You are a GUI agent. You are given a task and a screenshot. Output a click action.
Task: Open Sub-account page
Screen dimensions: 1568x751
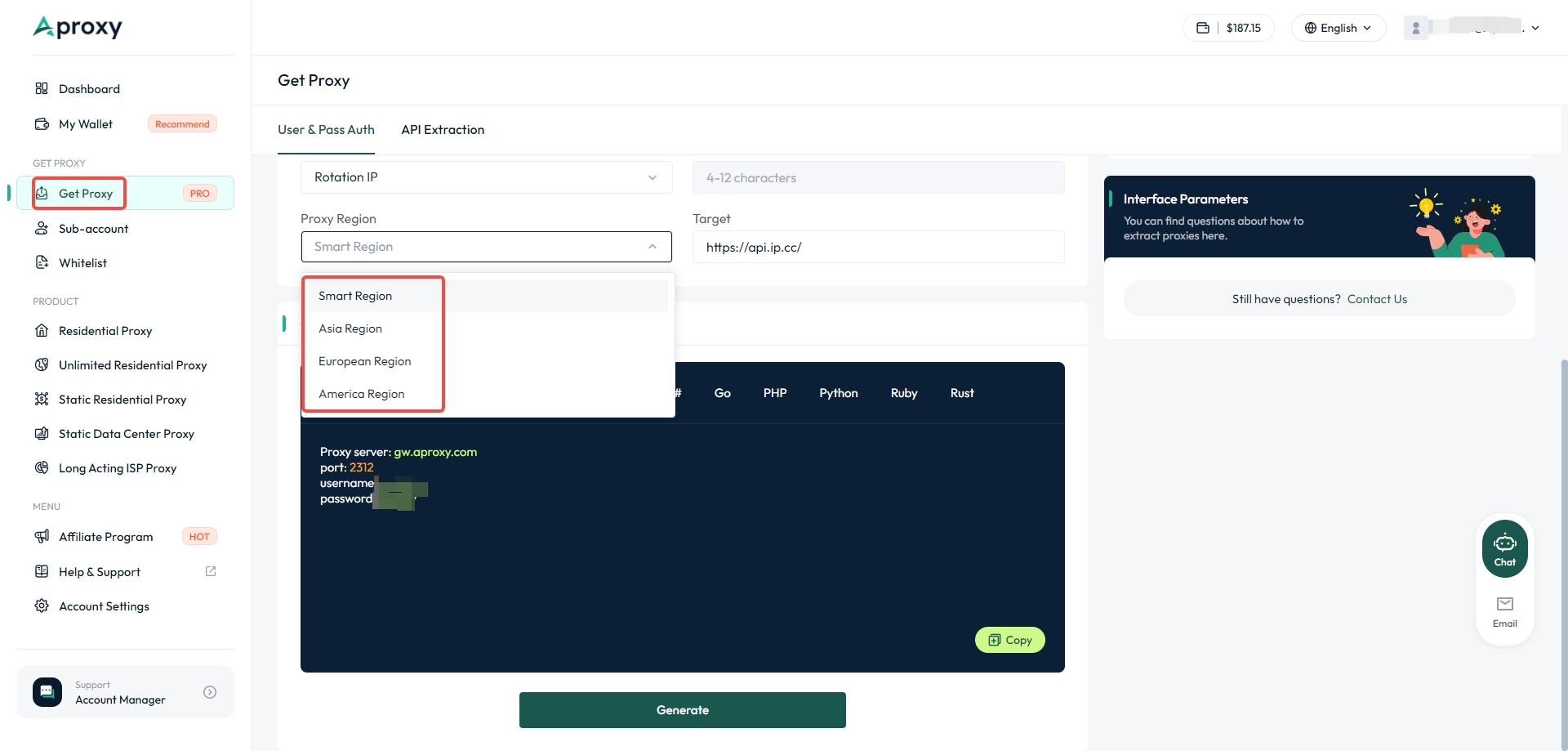click(x=93, y=229)
